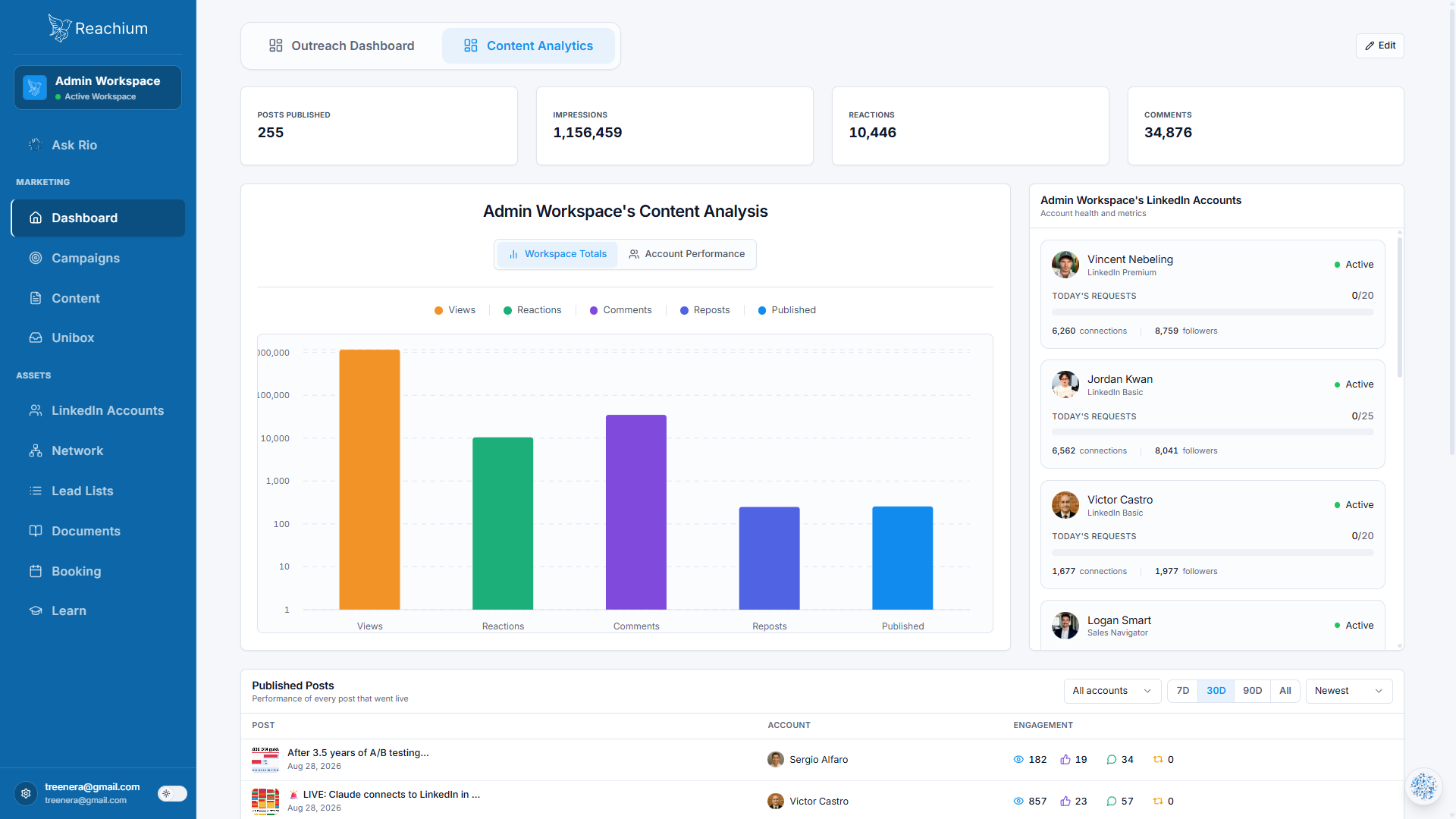Click Vincent Nebeling's requests progress bar

(x=1213, y=312)
